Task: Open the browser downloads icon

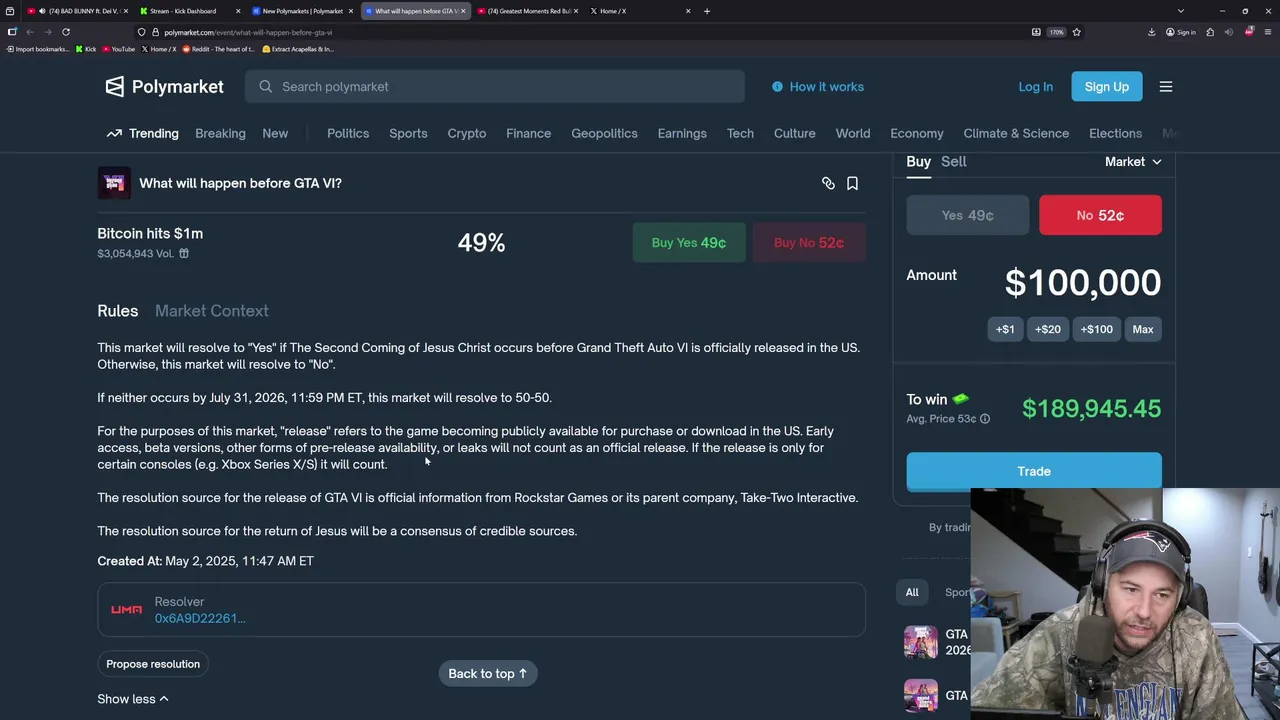Action: point(1152,32)
